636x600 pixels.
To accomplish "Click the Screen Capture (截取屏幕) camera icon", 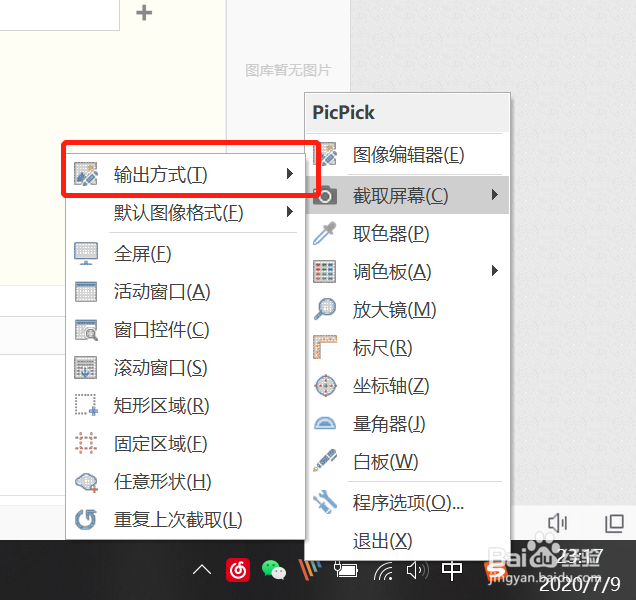I will tap(325, 196).
